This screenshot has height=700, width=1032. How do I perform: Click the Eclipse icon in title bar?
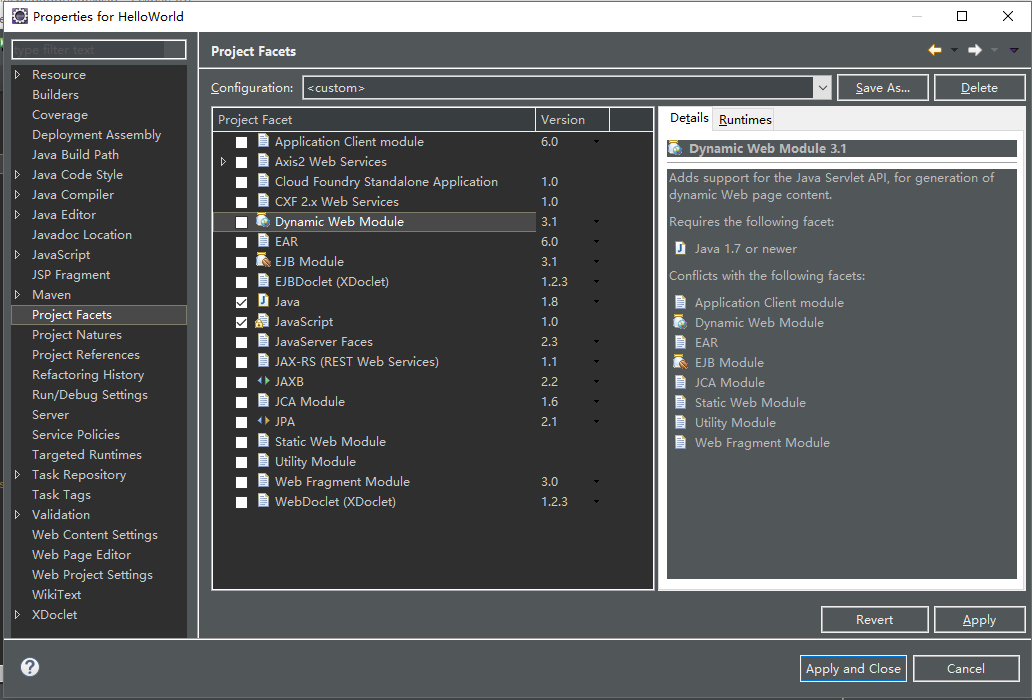20,16
